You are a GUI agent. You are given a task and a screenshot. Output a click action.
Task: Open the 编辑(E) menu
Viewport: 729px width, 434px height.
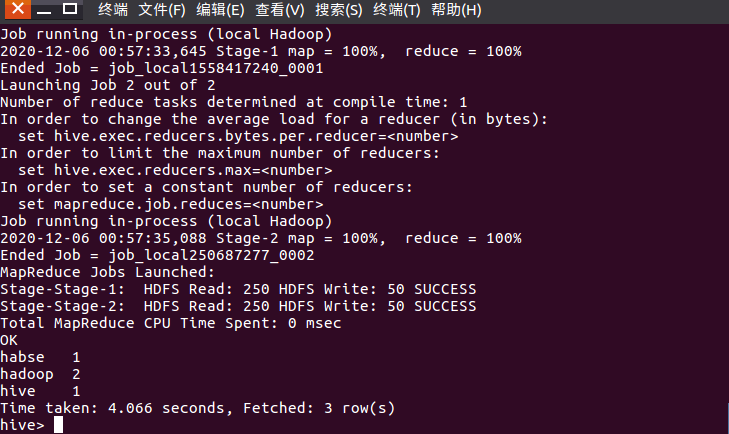(x=220, y=10)
